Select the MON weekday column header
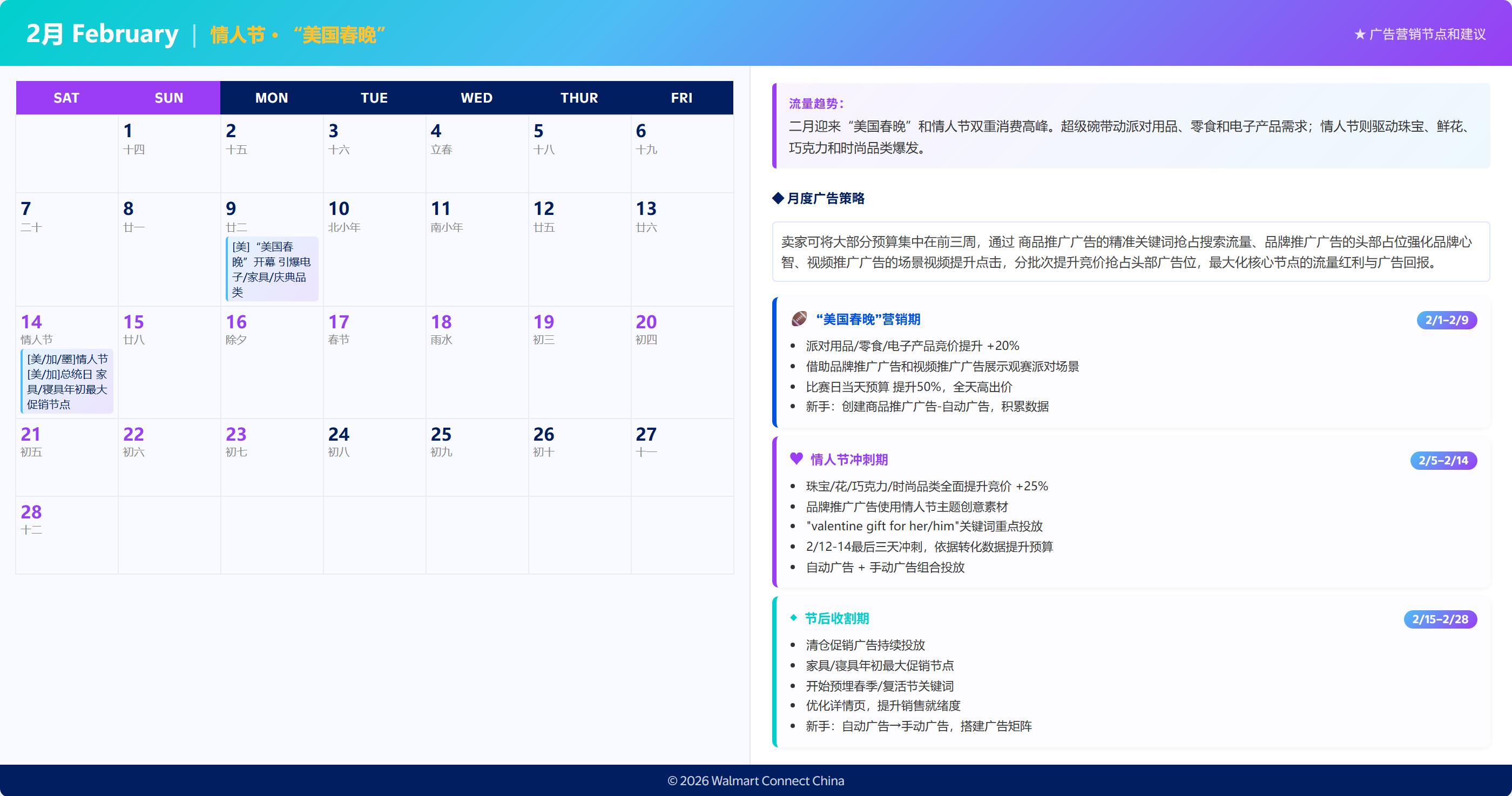1512x796 pixels. coord(271,97)
